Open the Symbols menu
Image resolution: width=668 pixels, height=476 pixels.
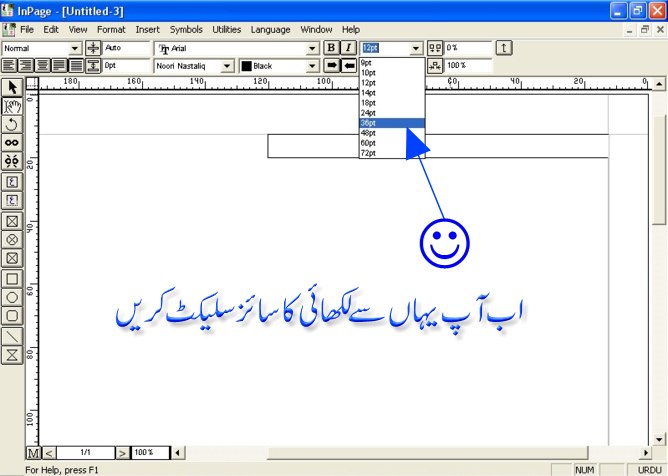185,30
